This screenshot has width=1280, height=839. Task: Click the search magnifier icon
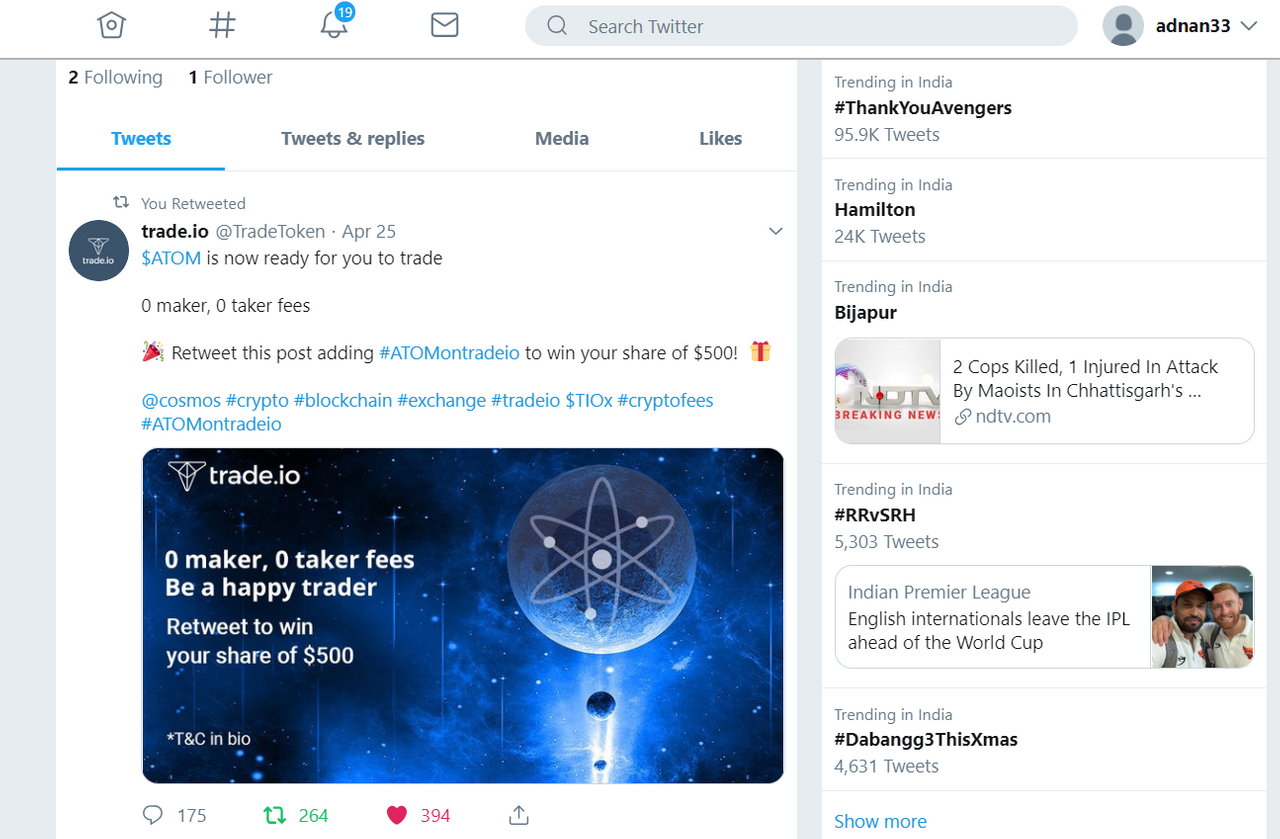557,26
